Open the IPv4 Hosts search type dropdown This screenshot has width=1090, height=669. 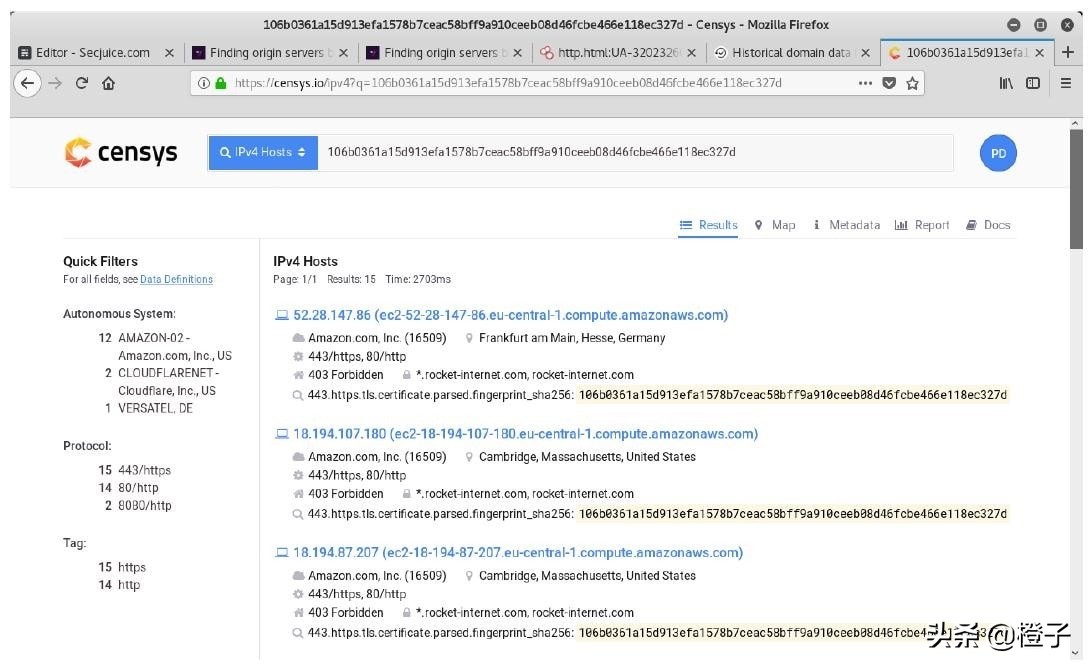263,153
